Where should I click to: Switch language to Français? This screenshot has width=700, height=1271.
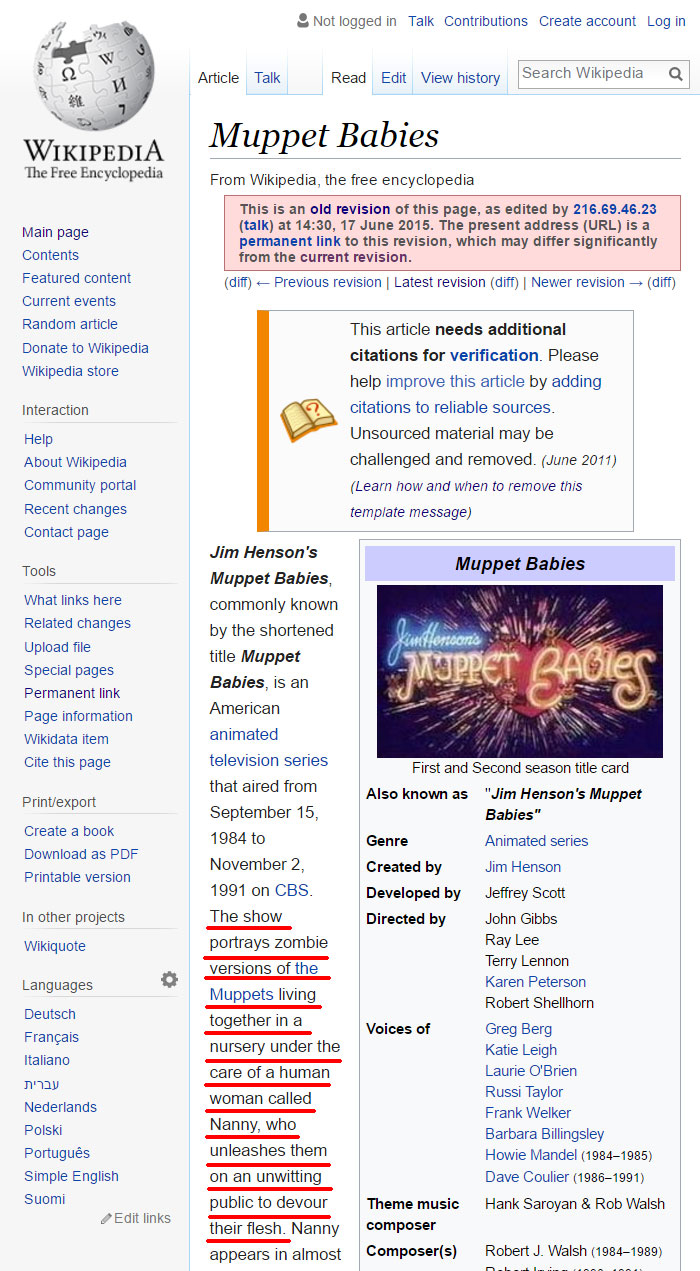point(51,1037)
